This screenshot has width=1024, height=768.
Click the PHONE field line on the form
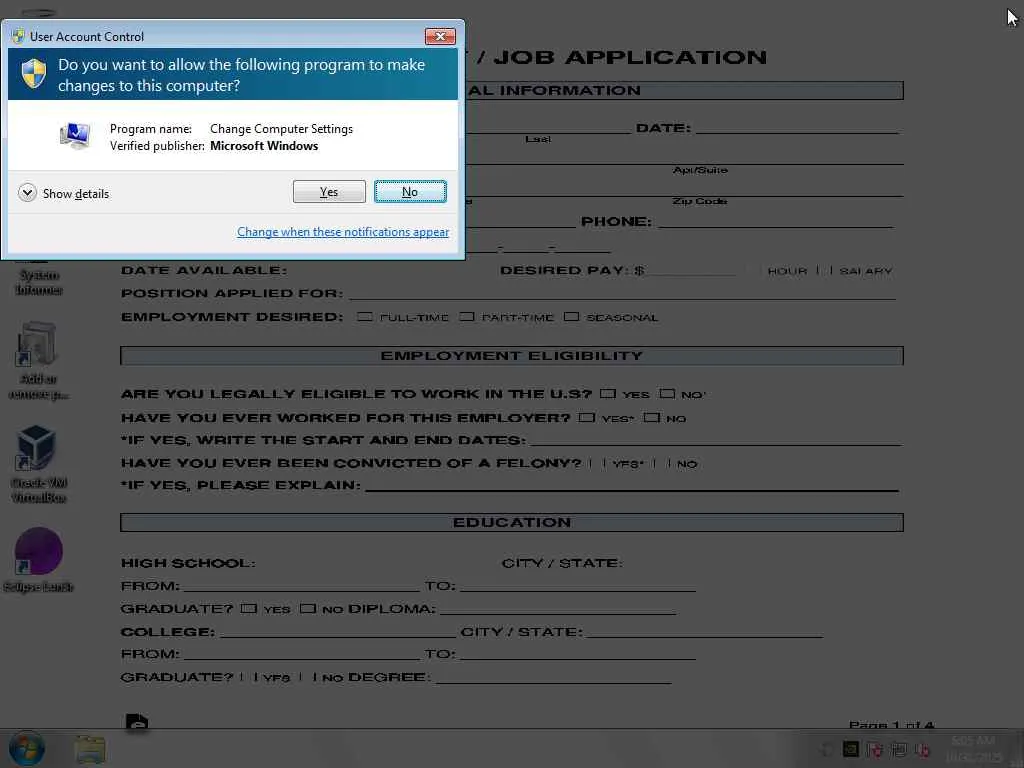point(775,221)
